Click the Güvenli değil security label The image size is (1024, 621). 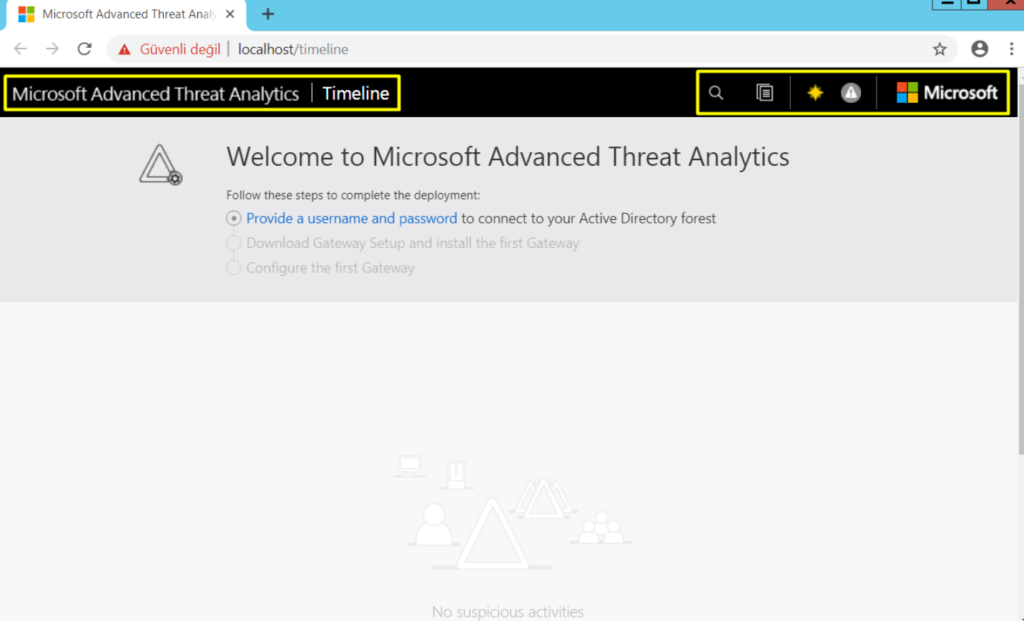(x=180, y=49)
